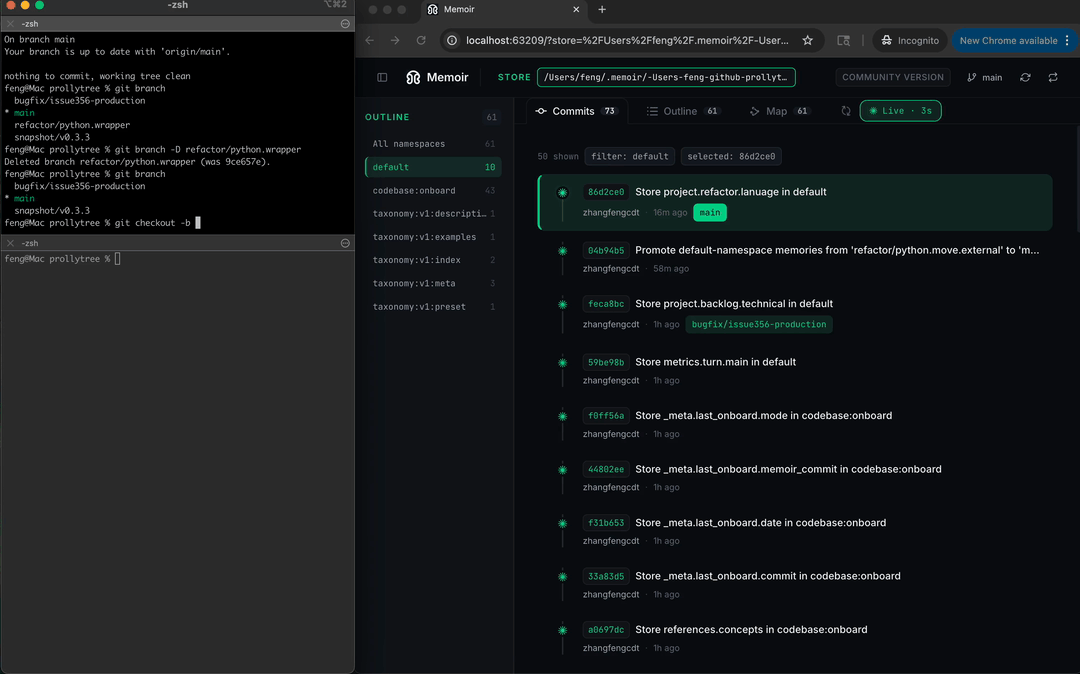Click commit node dot for feca8bc
This screenshot has width=1080, height=674.
coord(563,304)
